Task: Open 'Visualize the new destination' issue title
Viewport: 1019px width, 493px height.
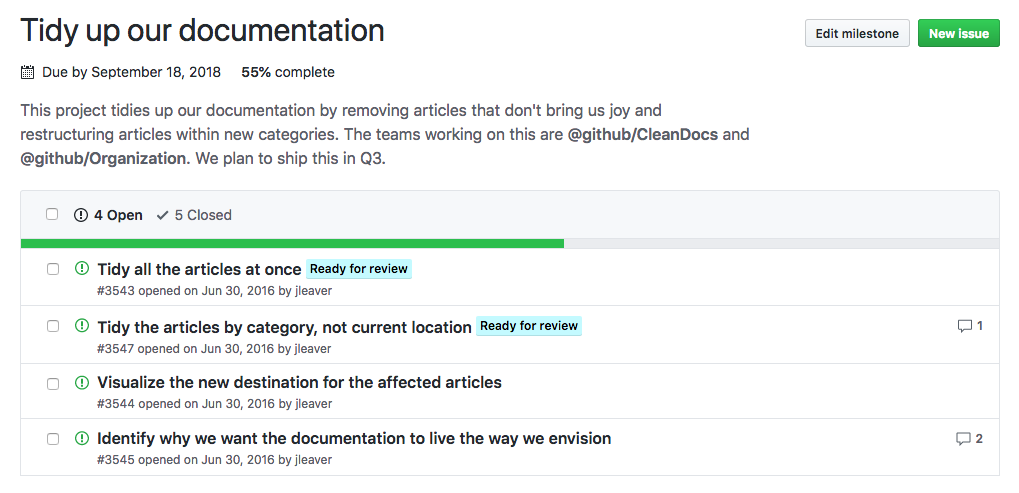Action: 299,382
